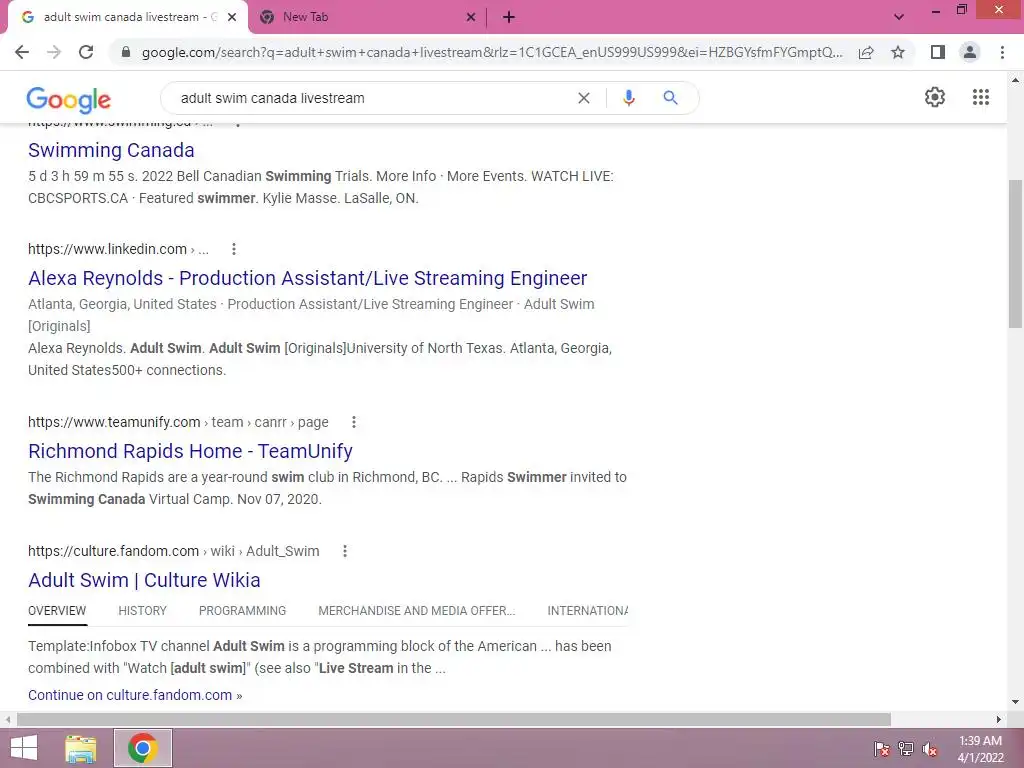Image resolution: width=1024 pixels, height=768 pixels.
Task: Open options for the Fandom result
Action: [345, 551]
